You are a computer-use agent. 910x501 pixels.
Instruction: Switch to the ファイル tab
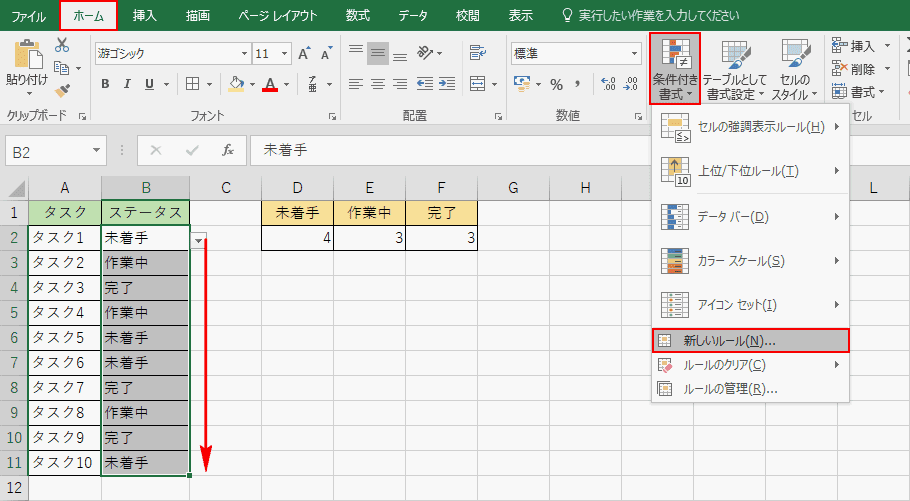[x=28, y=16]
